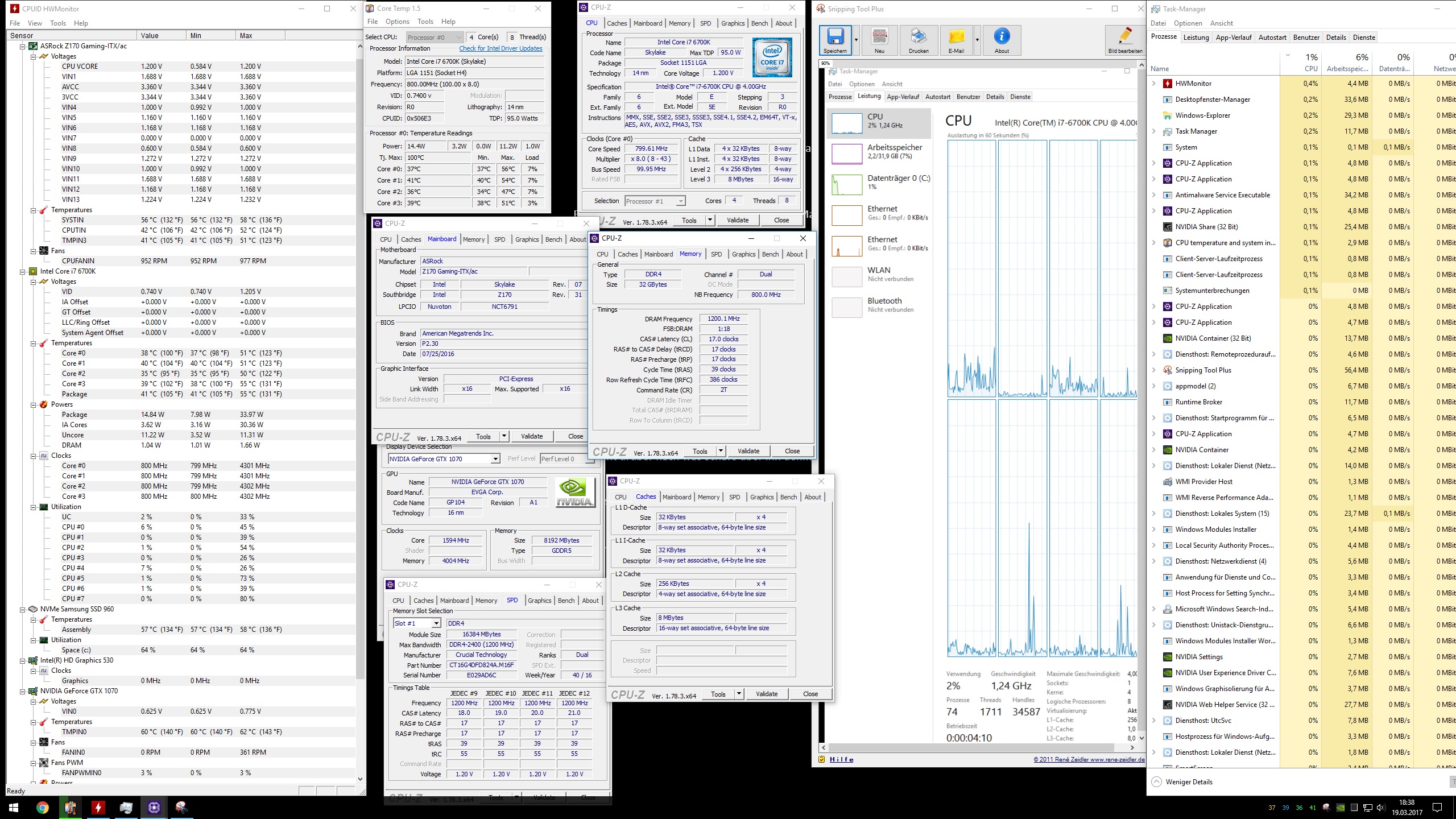Open the About info icon
Screen dimensions: 1456x819
click(1002, 40)
